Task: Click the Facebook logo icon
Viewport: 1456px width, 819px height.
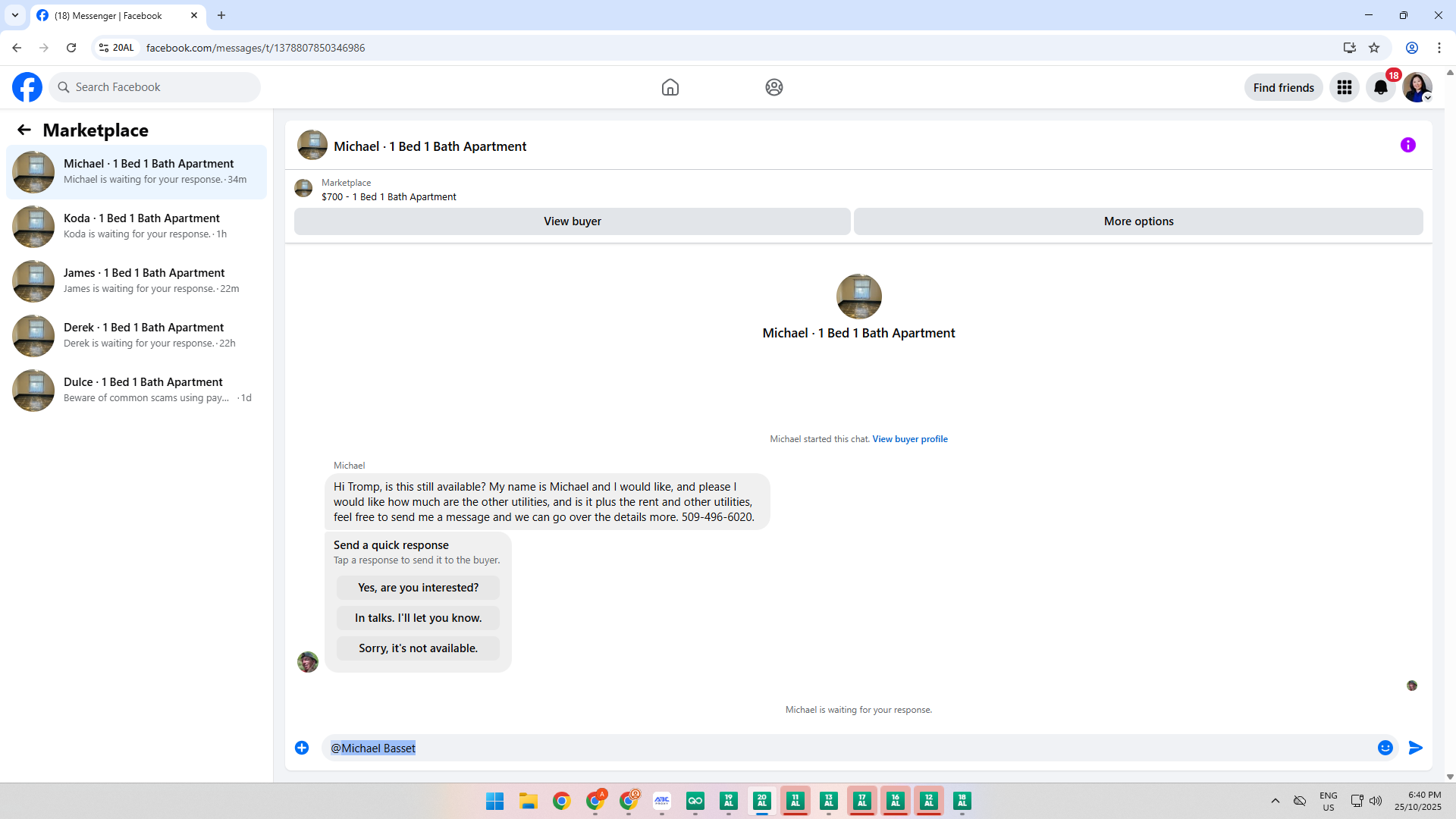Action: click(27, 87)
